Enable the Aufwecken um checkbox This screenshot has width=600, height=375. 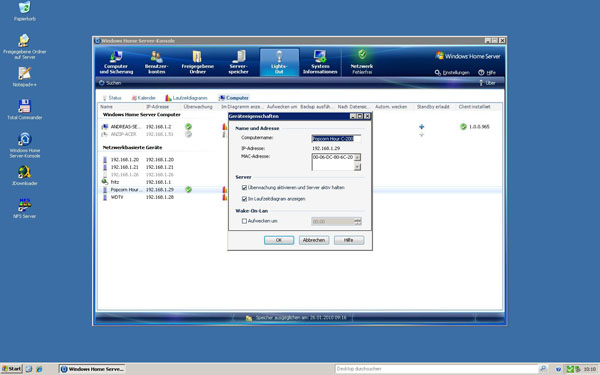[244, 221]
